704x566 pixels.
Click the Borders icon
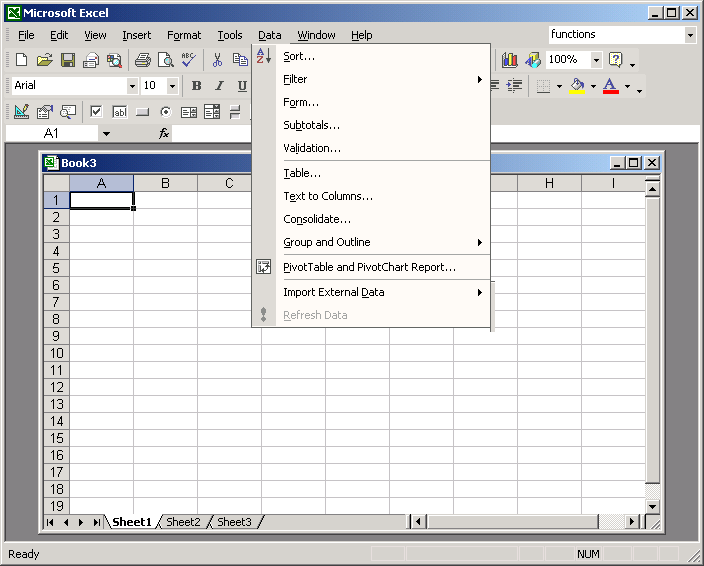pyautogui.click(x=543, y=85)
